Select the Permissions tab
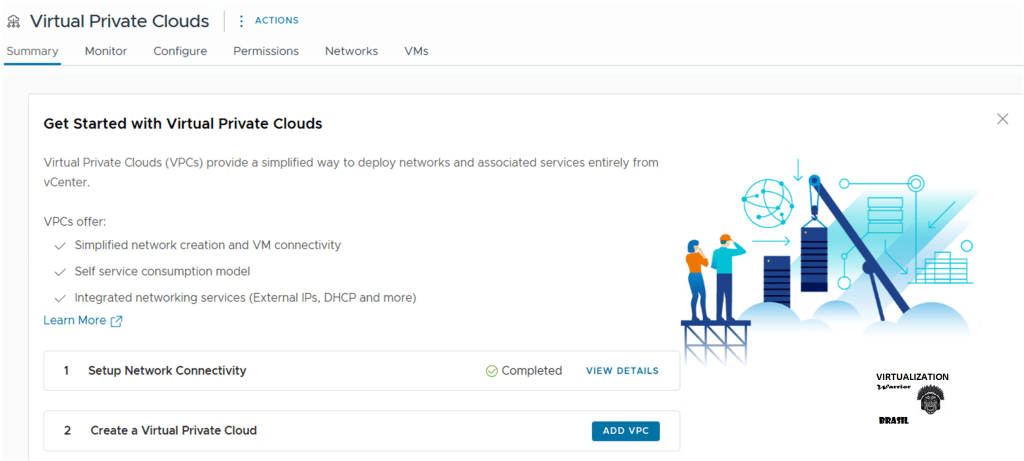Viewport: 1024px width, 461px height. (x=266, y=51)
